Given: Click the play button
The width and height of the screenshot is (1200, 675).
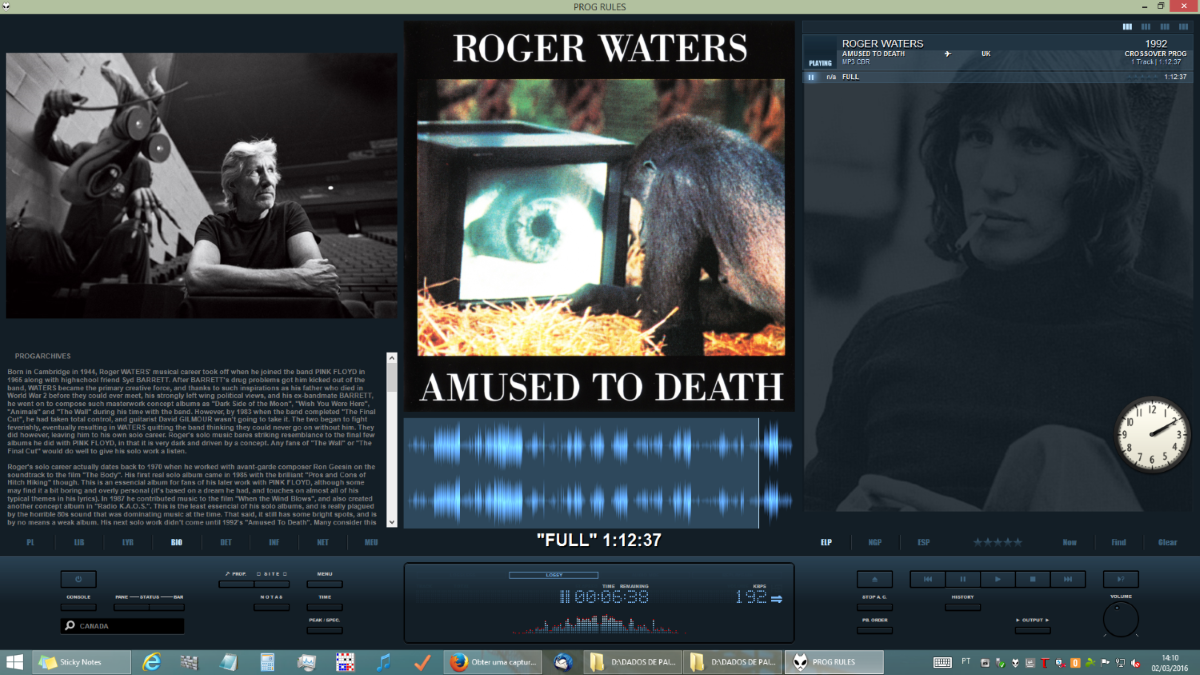Looking at the screenshot, I should pos(998,579).
